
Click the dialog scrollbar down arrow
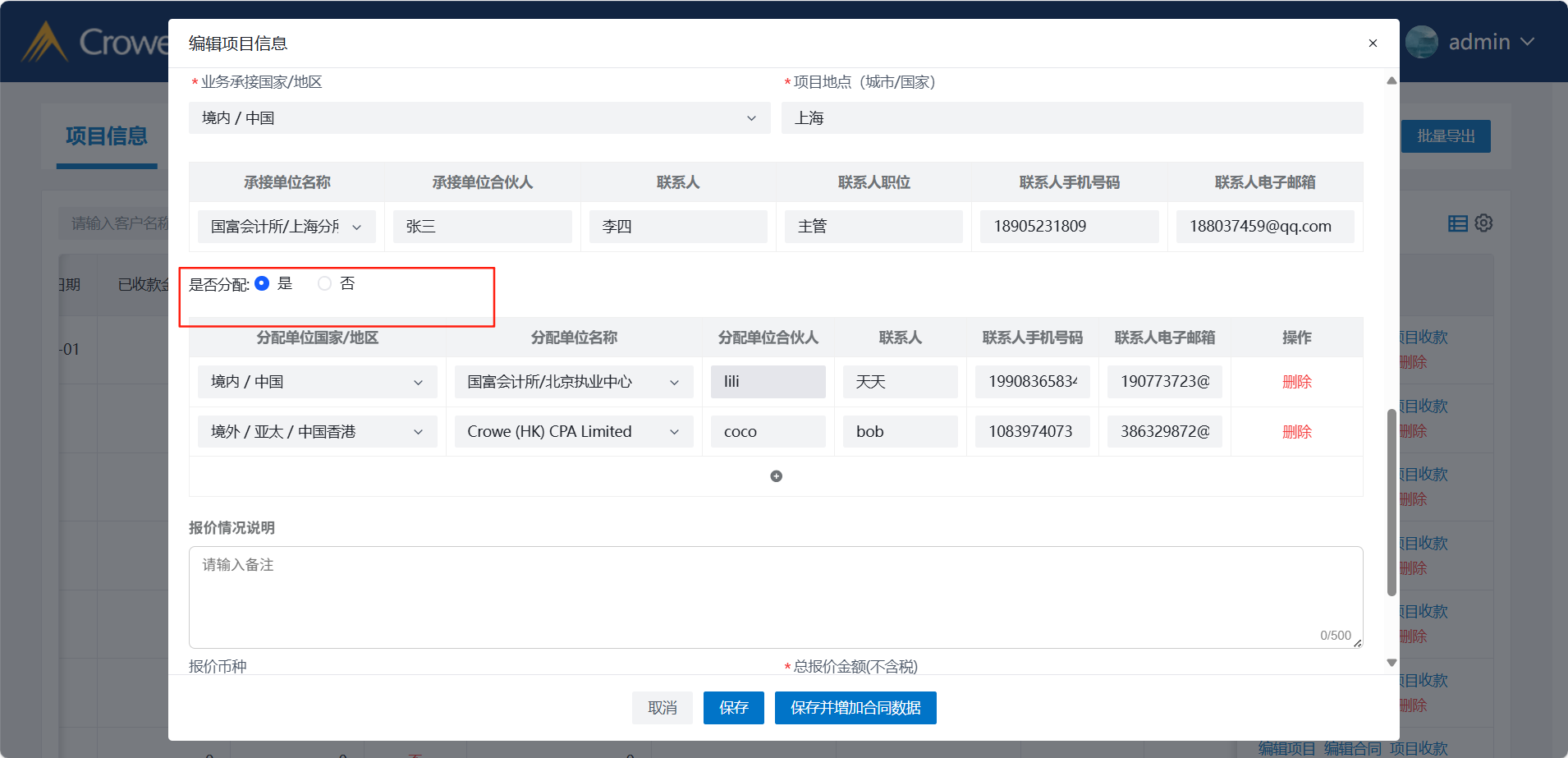pyautogui.click(x=1391, y=663)
